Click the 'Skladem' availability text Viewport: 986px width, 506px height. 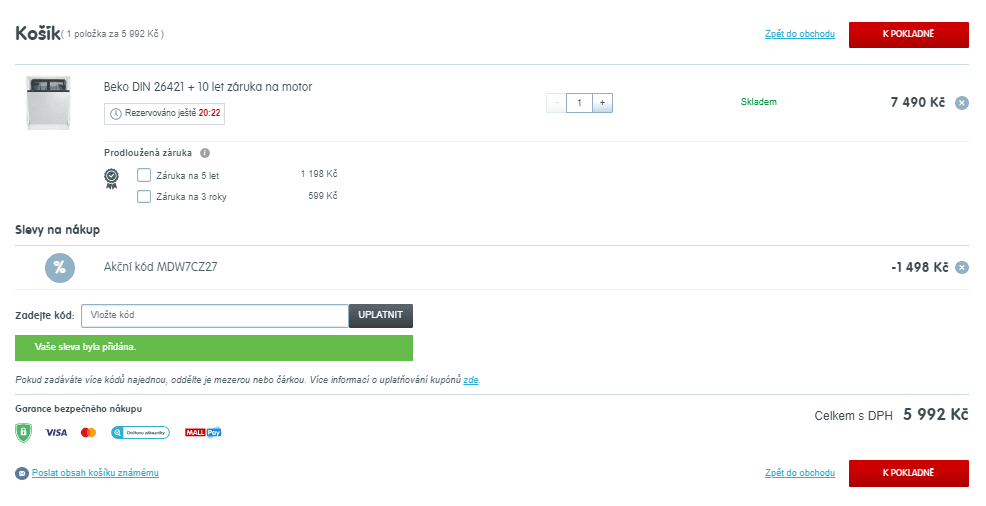point(758,102)
